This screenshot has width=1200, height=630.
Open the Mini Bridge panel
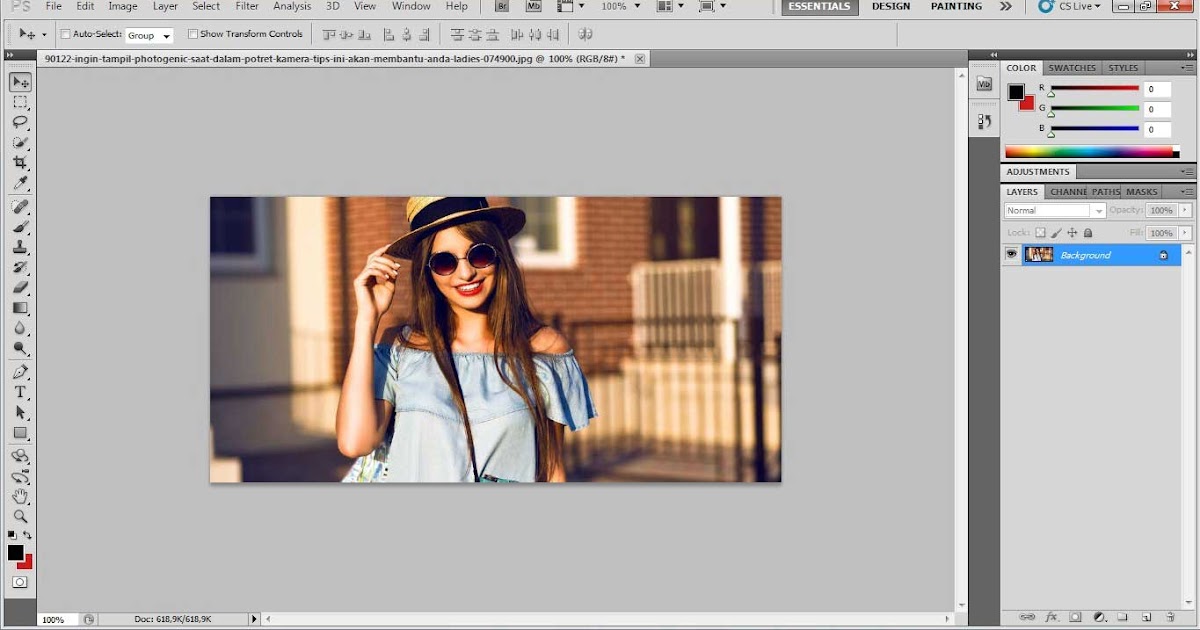[983, 84]
